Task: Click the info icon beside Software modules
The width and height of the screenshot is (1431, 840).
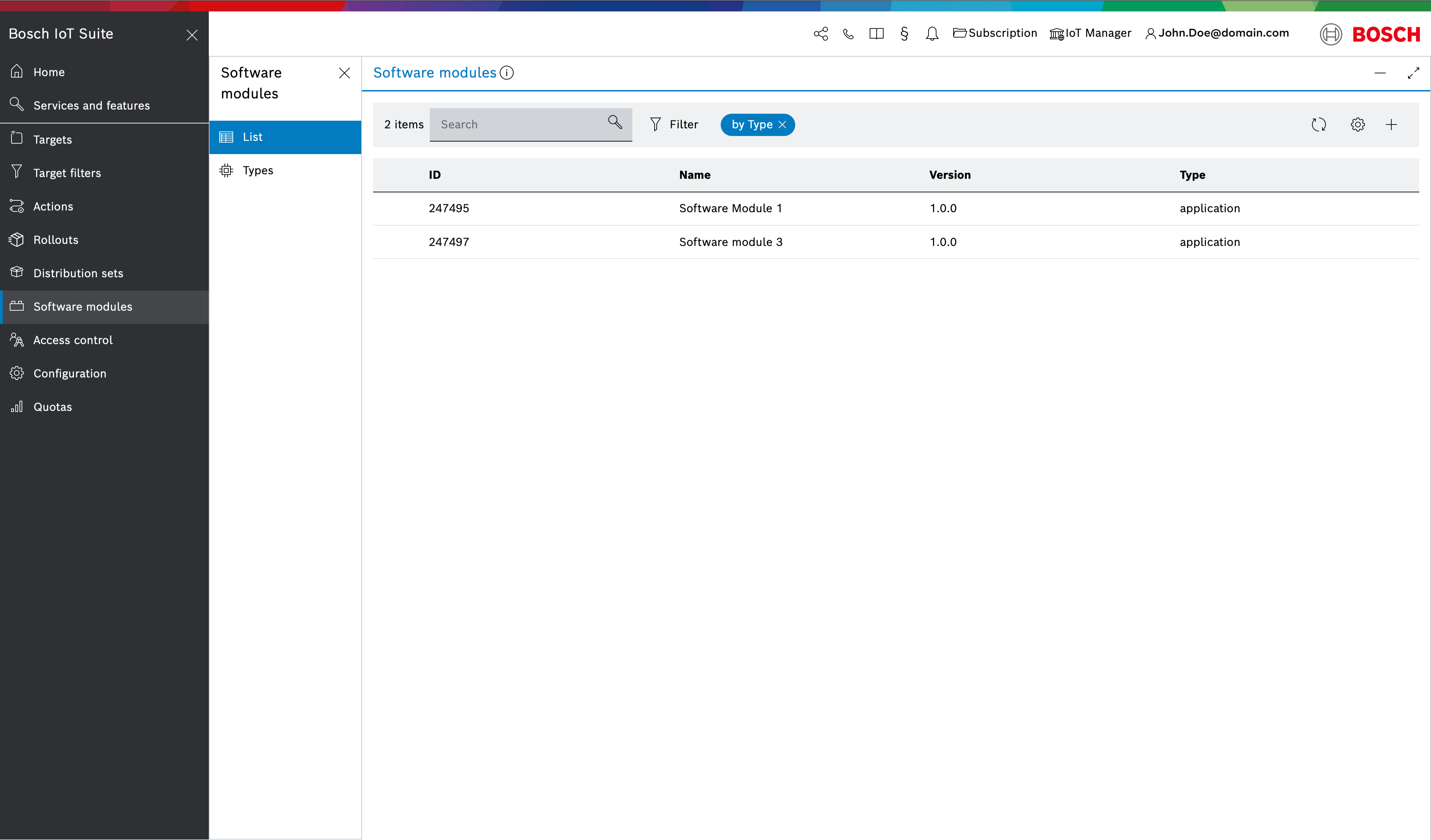Action: (507, 73)
